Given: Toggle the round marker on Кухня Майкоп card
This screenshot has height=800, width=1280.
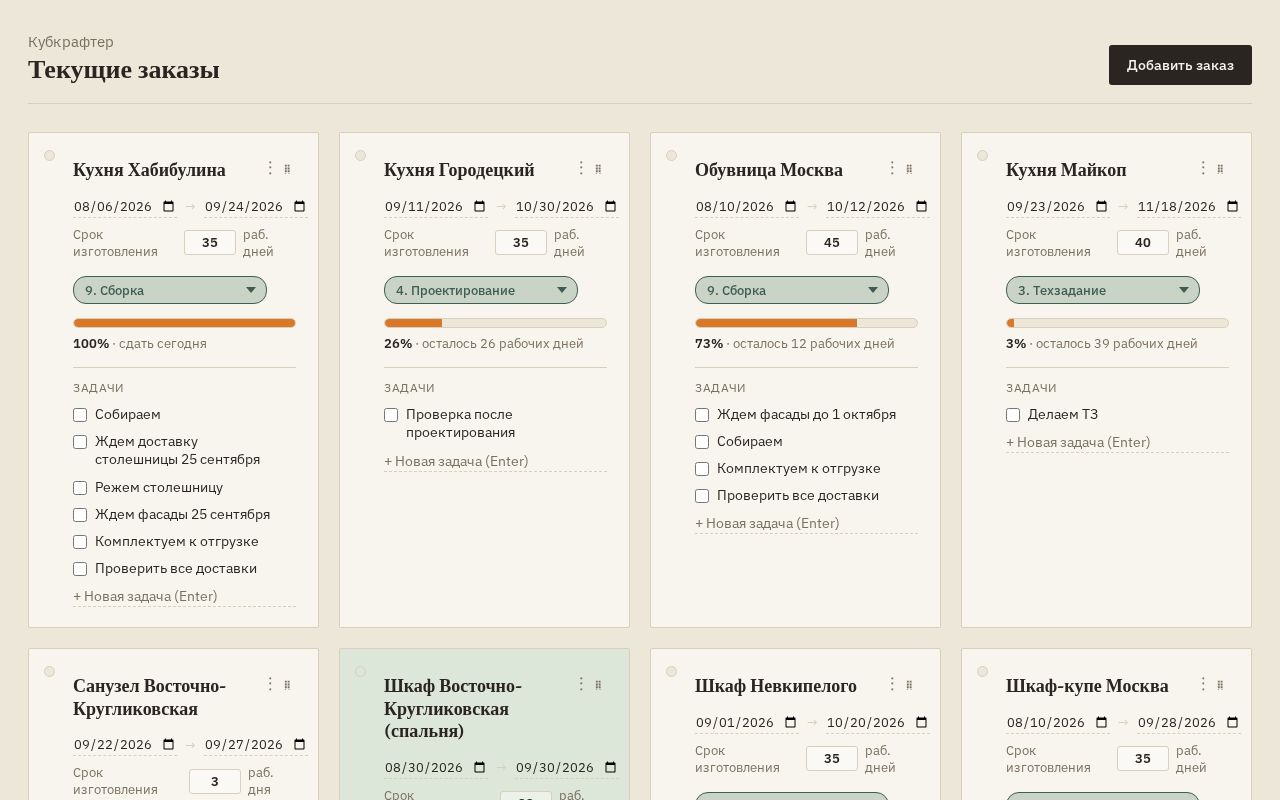Looking at the screenshot, I should tap(982, 155).
